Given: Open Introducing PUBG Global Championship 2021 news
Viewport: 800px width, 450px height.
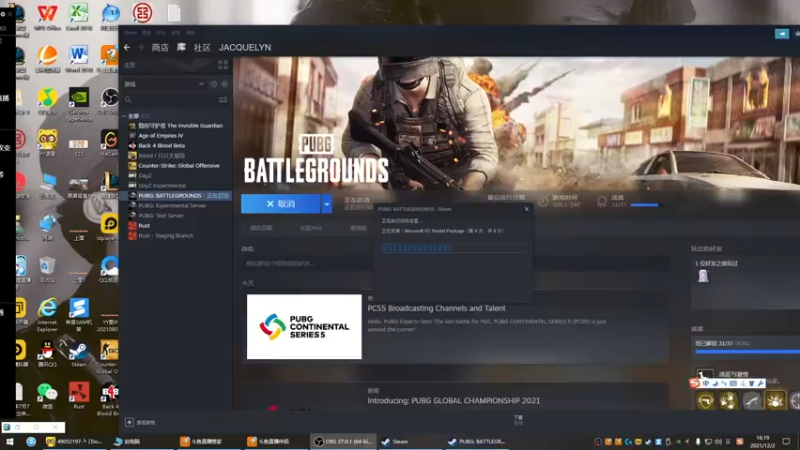Looking at the screenshot, I should (x=454, y=401).
